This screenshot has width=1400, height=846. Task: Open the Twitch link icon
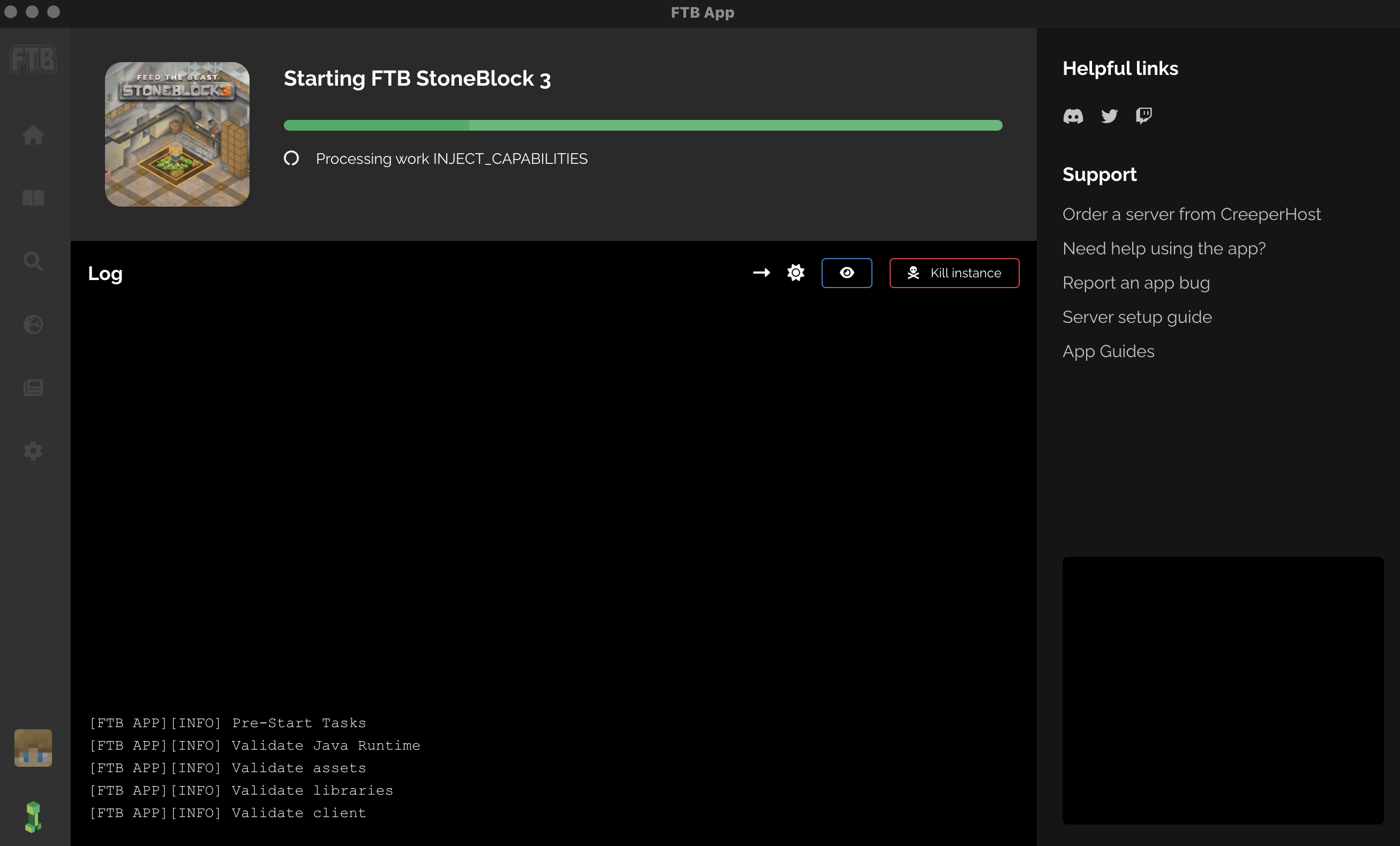point(1143,116)
